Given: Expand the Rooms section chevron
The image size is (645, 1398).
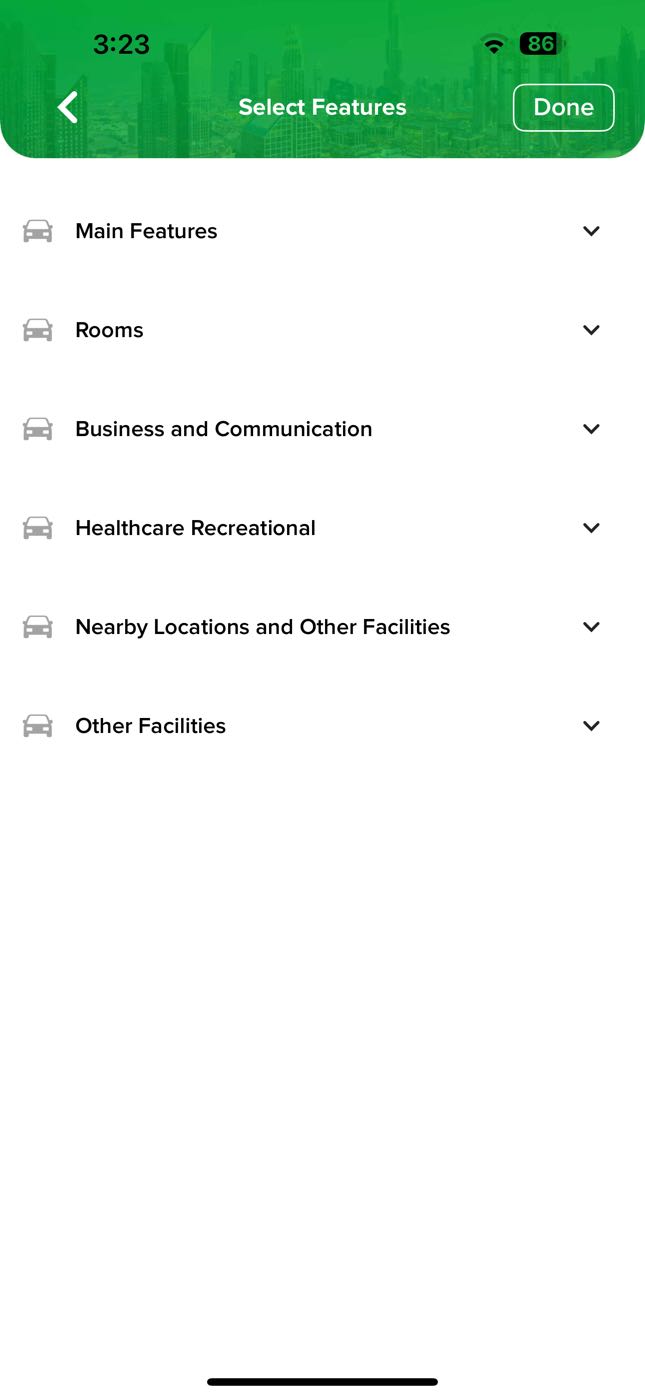Looking at the screenshot, I should pos(591,330).
